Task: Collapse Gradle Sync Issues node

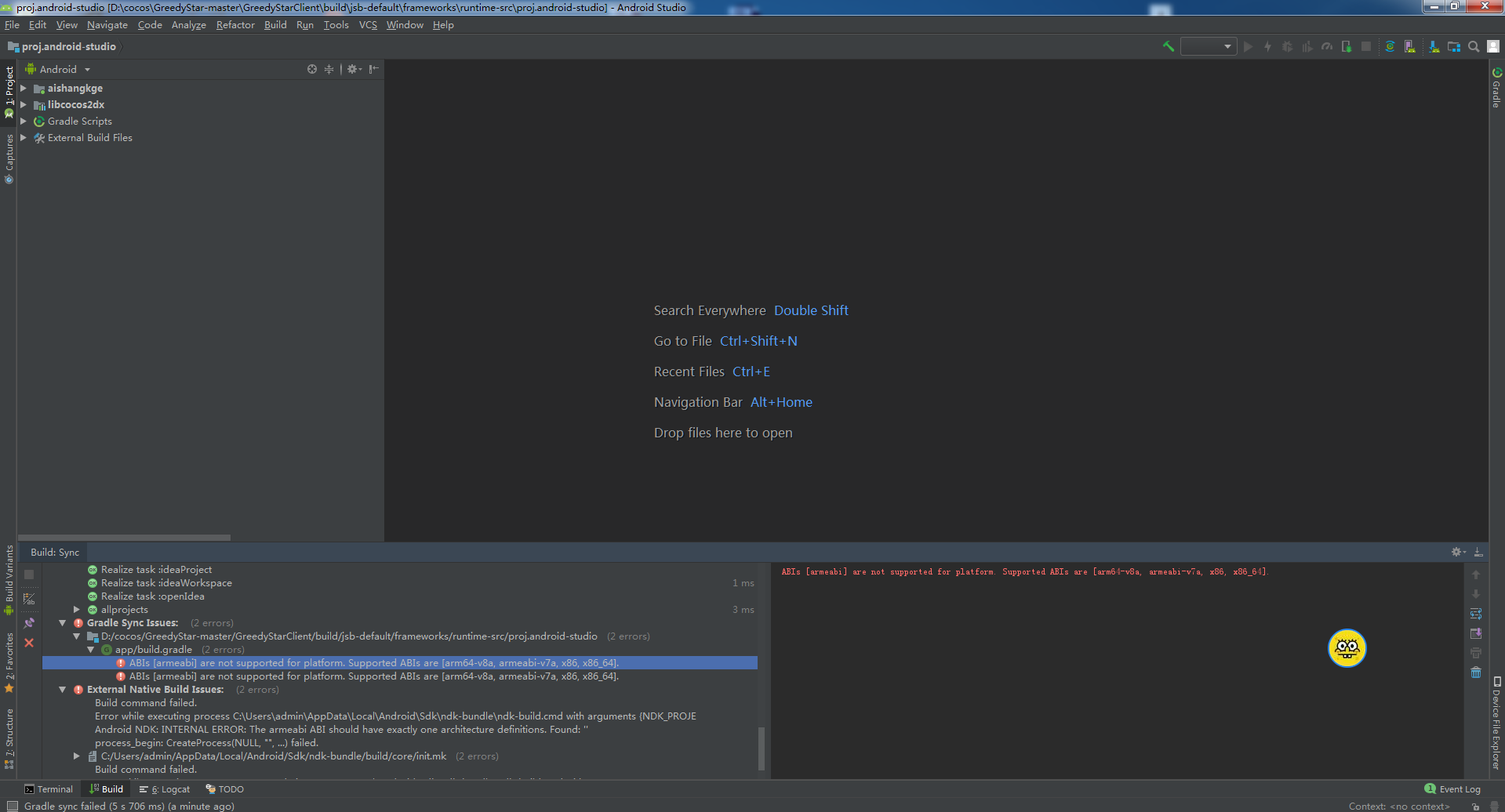Action: coord(62,623)
